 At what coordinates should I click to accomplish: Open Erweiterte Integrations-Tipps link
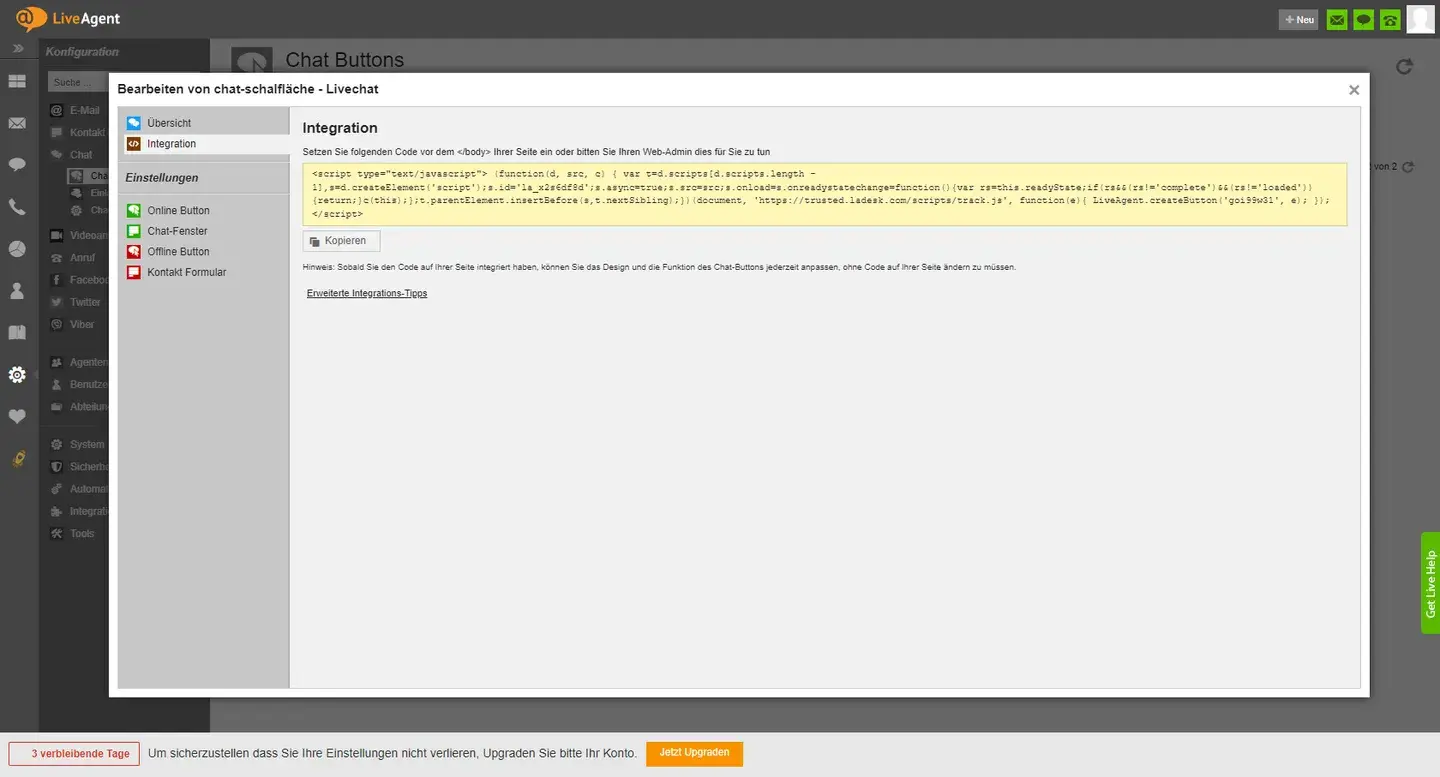pos(367,293)
